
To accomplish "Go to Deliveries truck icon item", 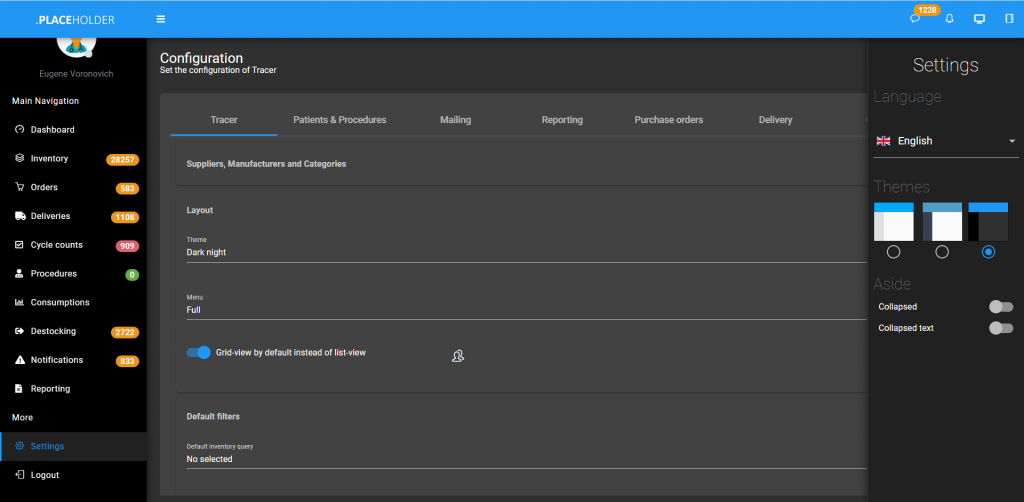I will (x=50, y=216).
